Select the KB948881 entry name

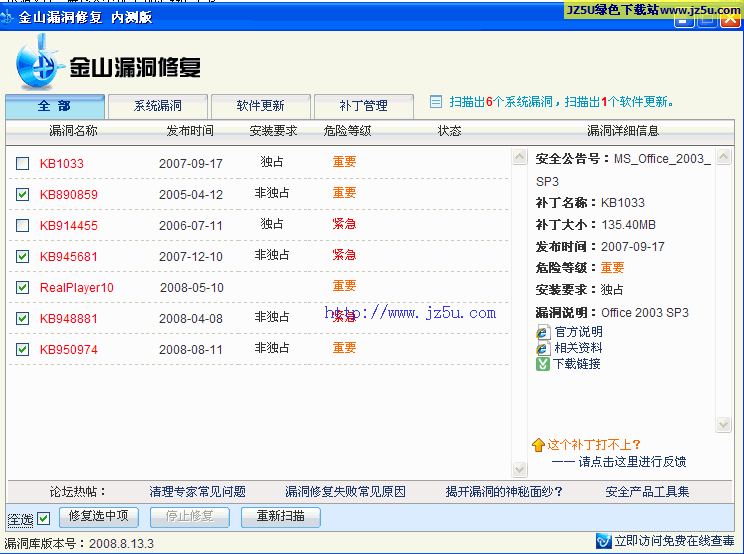tap(69, 318)
